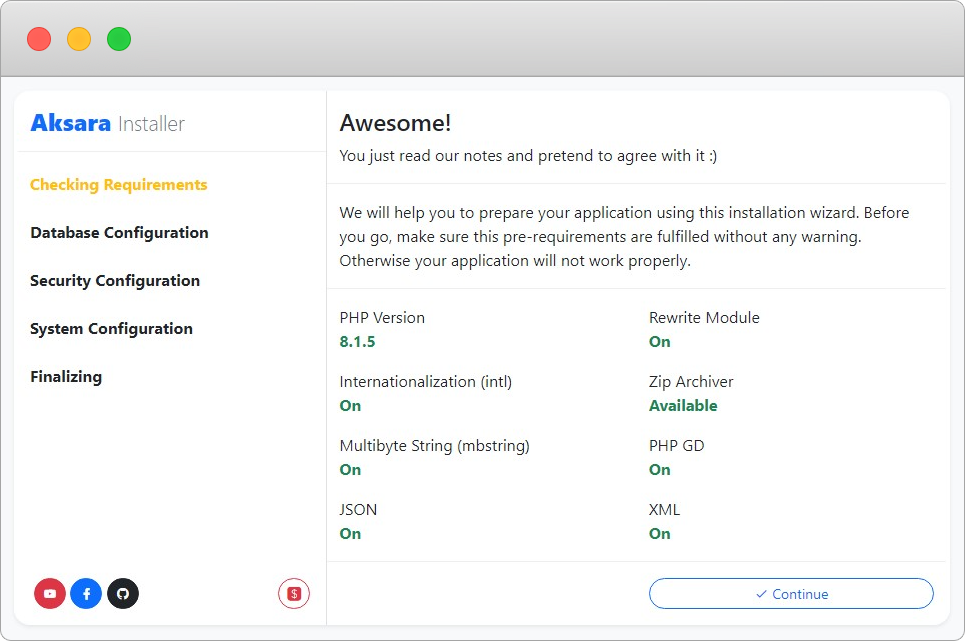Click the On status under Internationalization
Screen dimensions: 965x641
(350, 405)
